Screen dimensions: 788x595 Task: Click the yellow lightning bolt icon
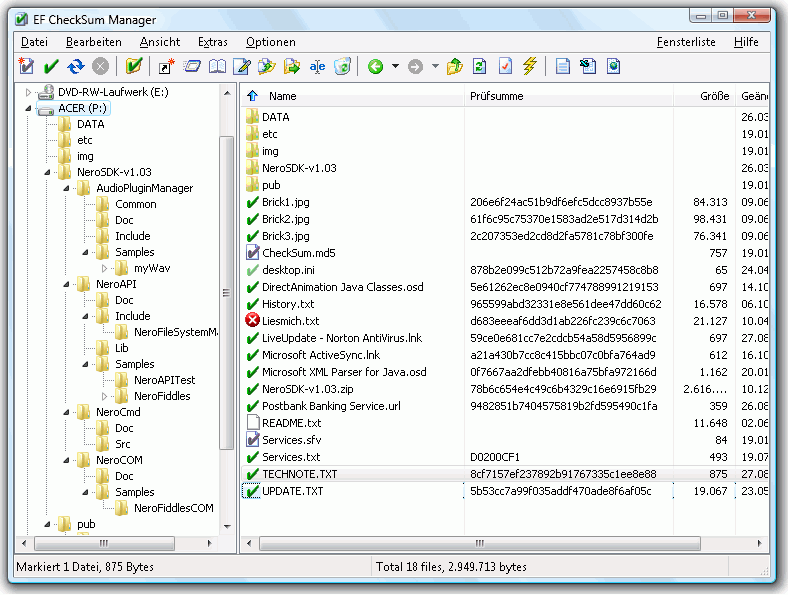tap(530, 66)
